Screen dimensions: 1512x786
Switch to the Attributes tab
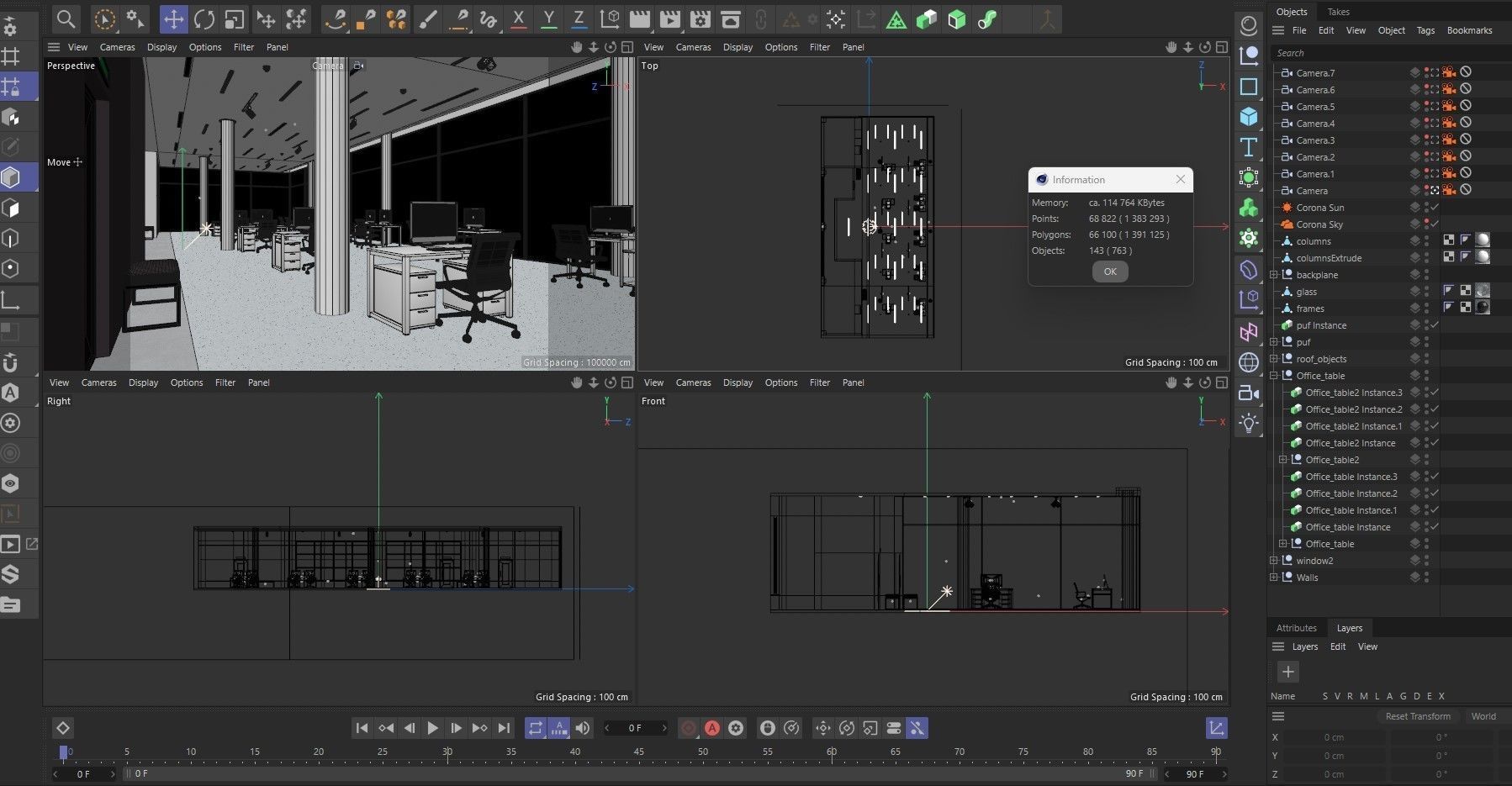coord(1297,628)
